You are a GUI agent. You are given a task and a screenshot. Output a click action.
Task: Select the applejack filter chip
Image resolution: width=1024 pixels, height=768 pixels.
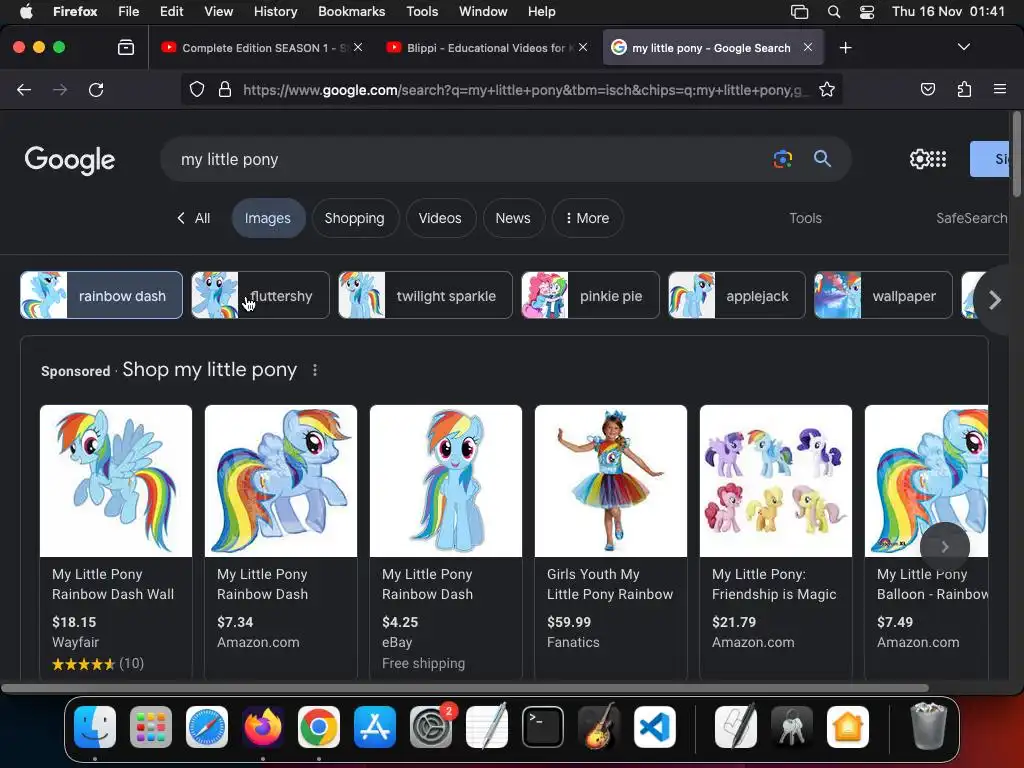coord(737,295)
